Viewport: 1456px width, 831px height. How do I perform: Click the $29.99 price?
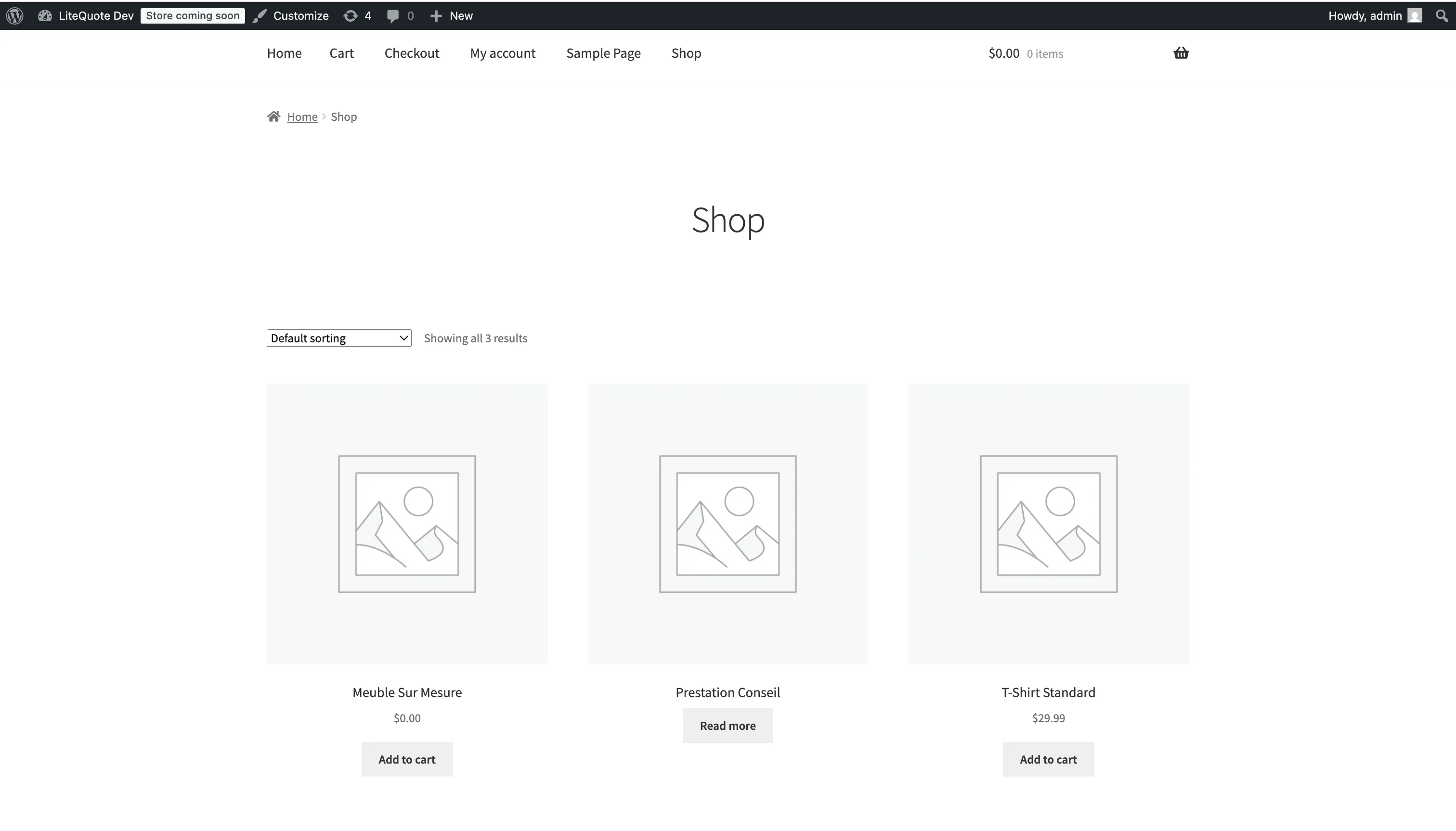click(1049, 718)
